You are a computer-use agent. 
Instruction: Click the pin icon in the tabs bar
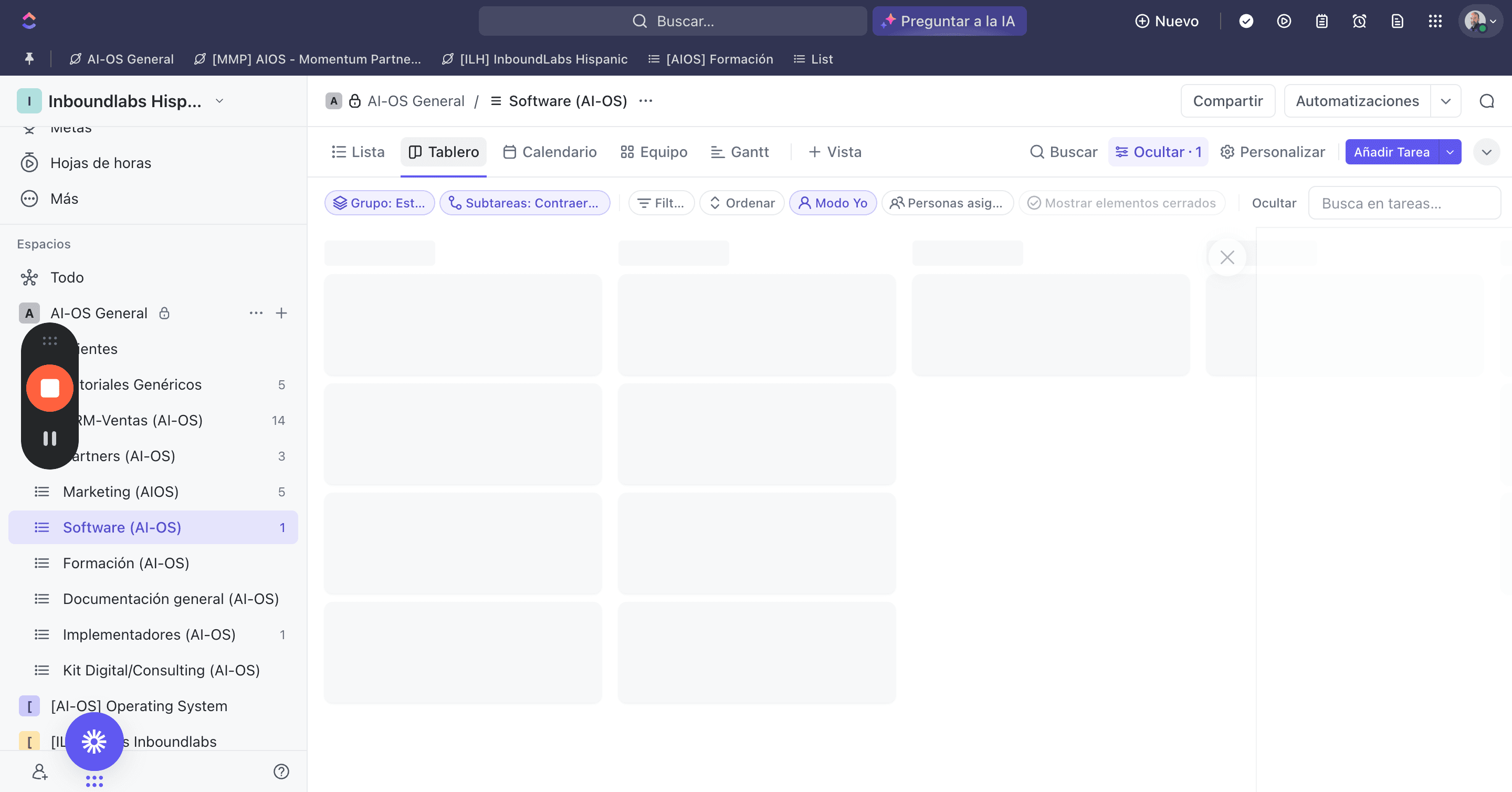(29, 59)
